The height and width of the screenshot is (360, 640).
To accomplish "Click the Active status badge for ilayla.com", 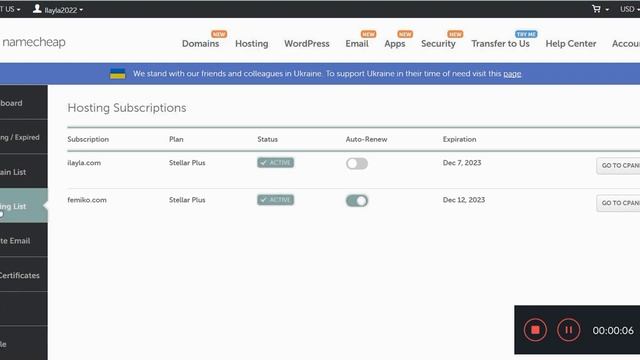I will pyautogui.click(x=276, y=163).
